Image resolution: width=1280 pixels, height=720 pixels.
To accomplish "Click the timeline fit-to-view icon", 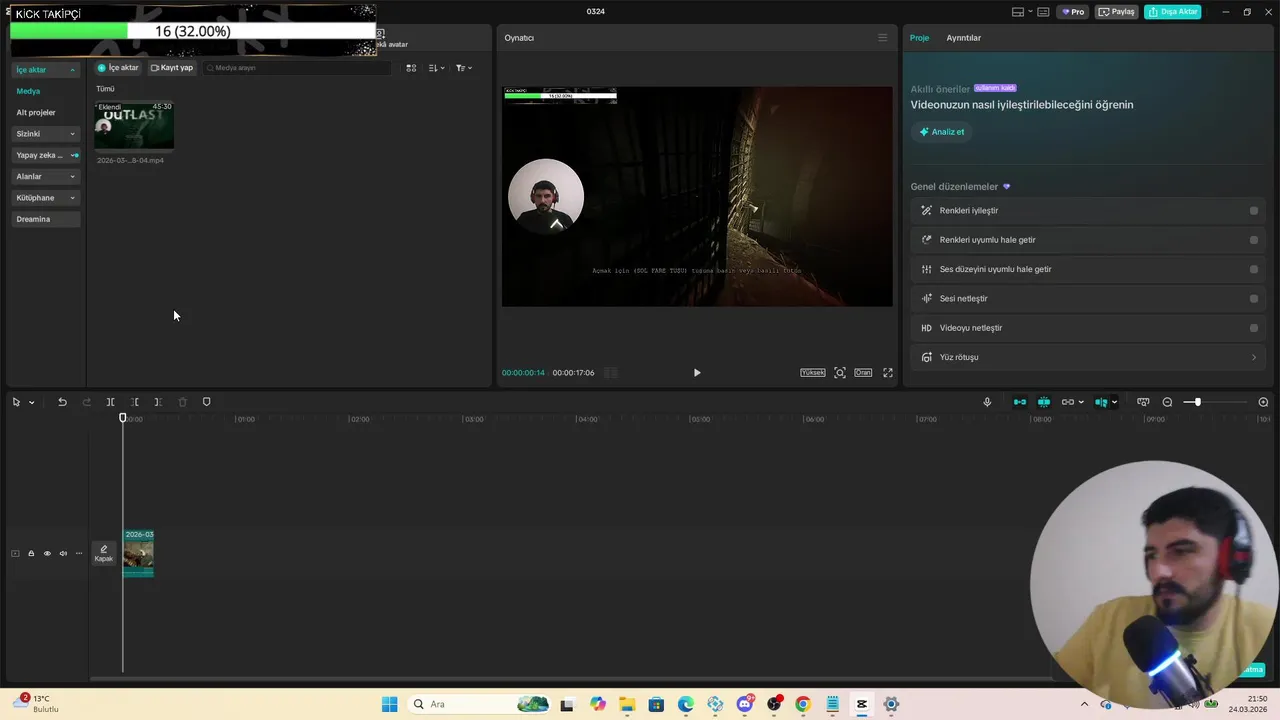I will 1143,402.
